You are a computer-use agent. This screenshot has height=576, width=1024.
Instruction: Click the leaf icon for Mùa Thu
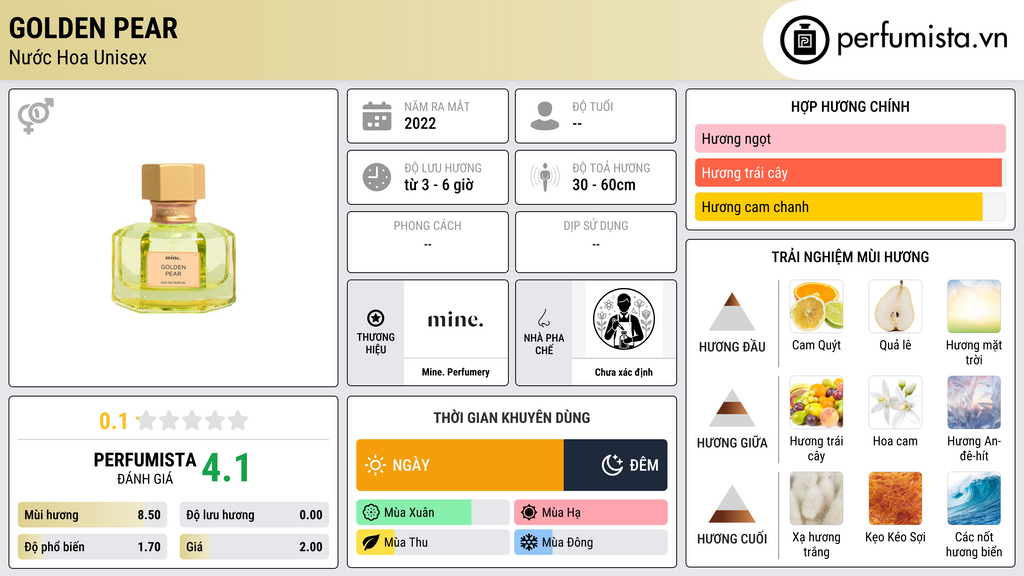pos(371,543)
